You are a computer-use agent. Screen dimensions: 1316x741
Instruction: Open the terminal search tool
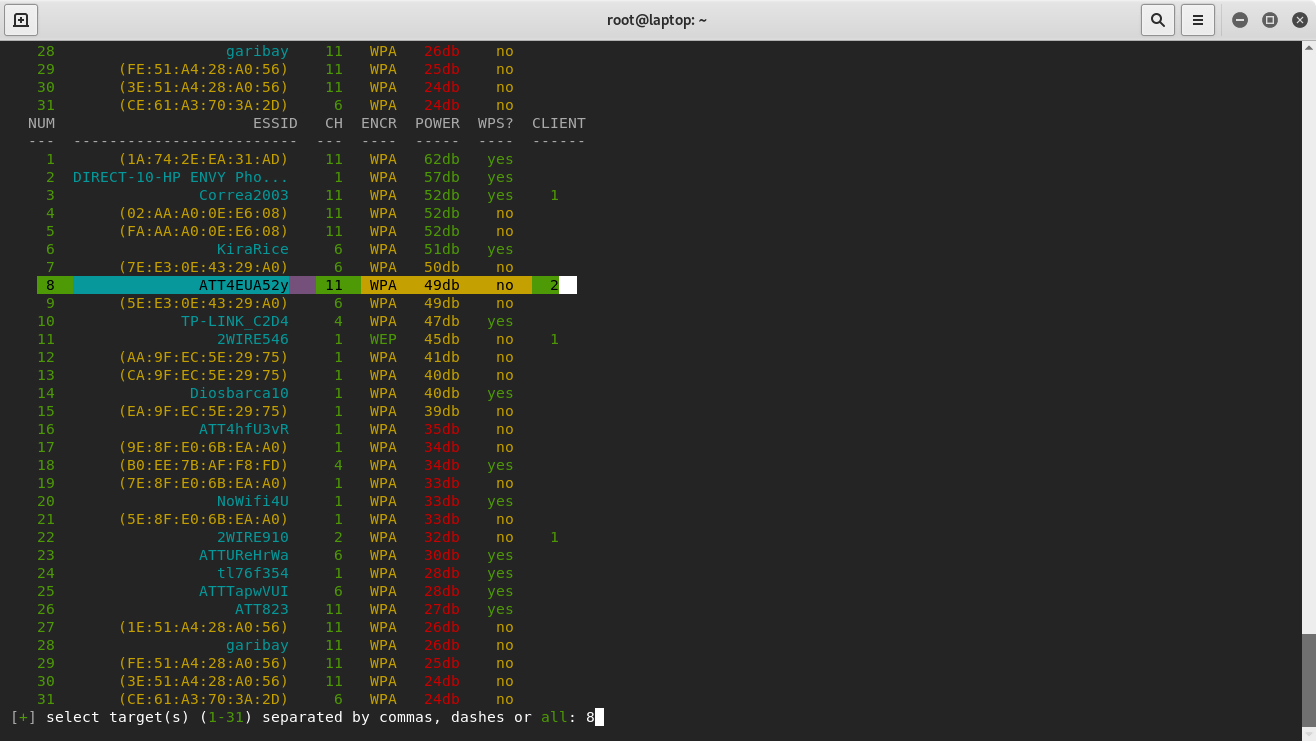1157,20
